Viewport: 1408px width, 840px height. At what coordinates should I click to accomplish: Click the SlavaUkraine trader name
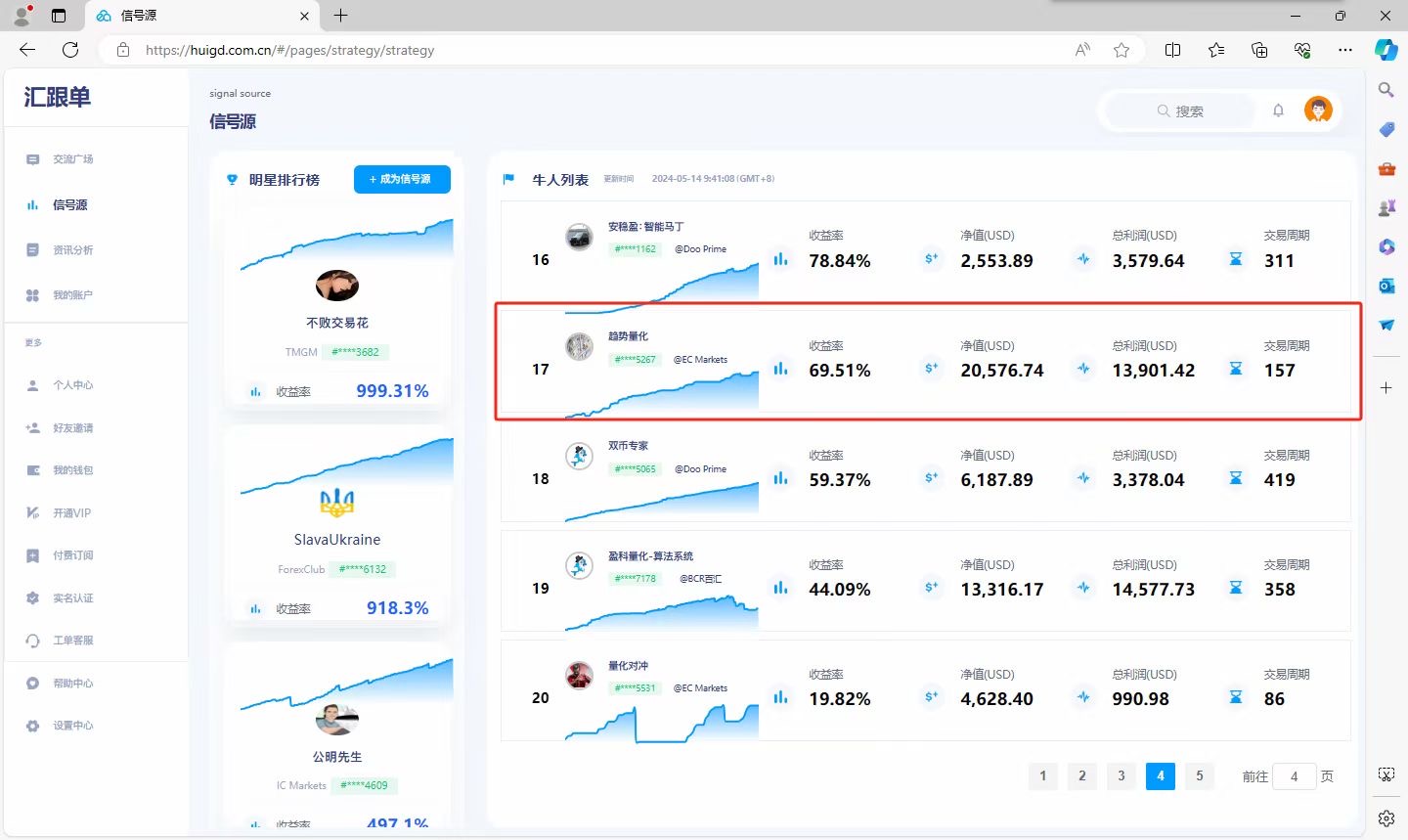click(x=337, y=540)
